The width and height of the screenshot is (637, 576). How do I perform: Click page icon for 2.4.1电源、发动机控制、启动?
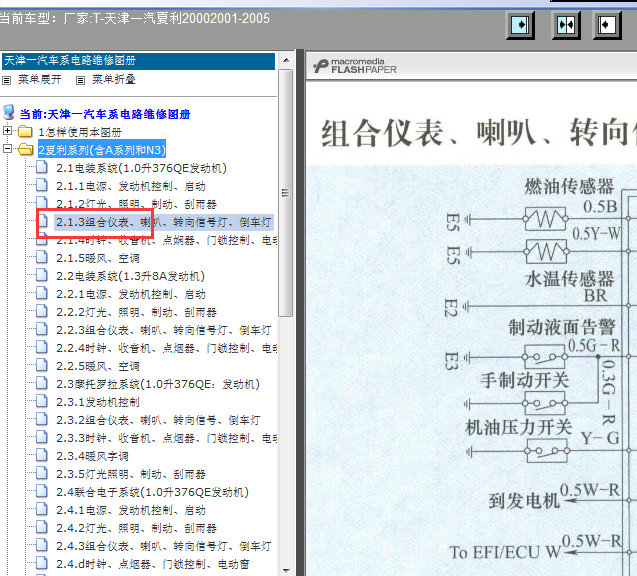tap(42, 509)
